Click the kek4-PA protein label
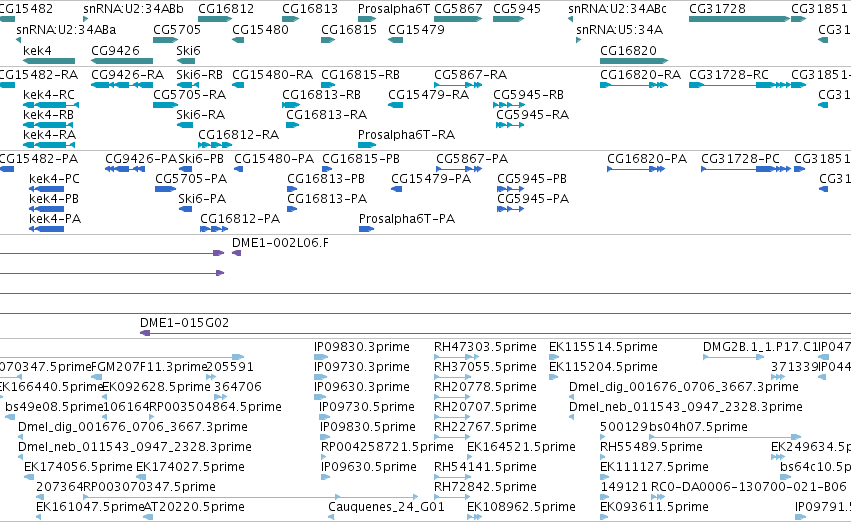 click(55, 219)
